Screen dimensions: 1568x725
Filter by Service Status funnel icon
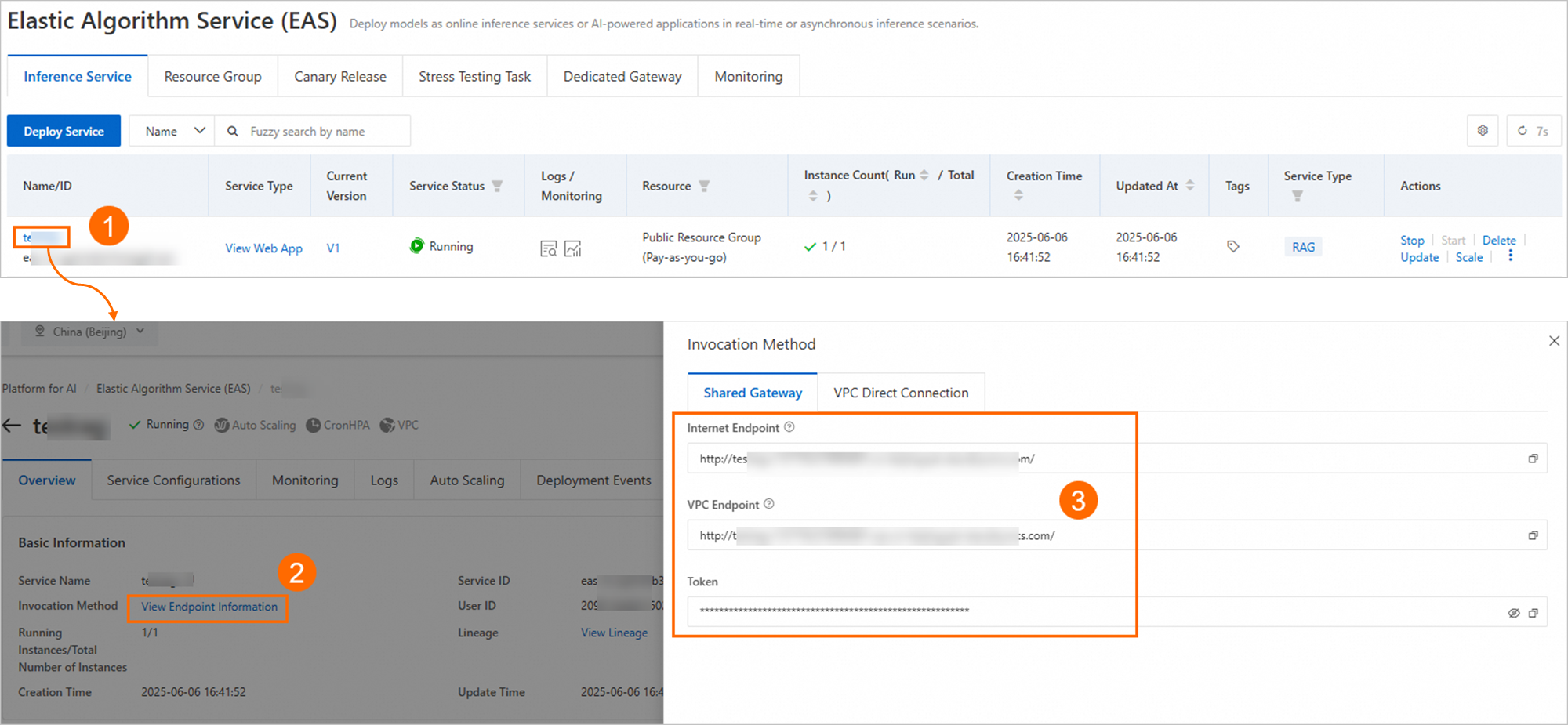click(497, 186)
